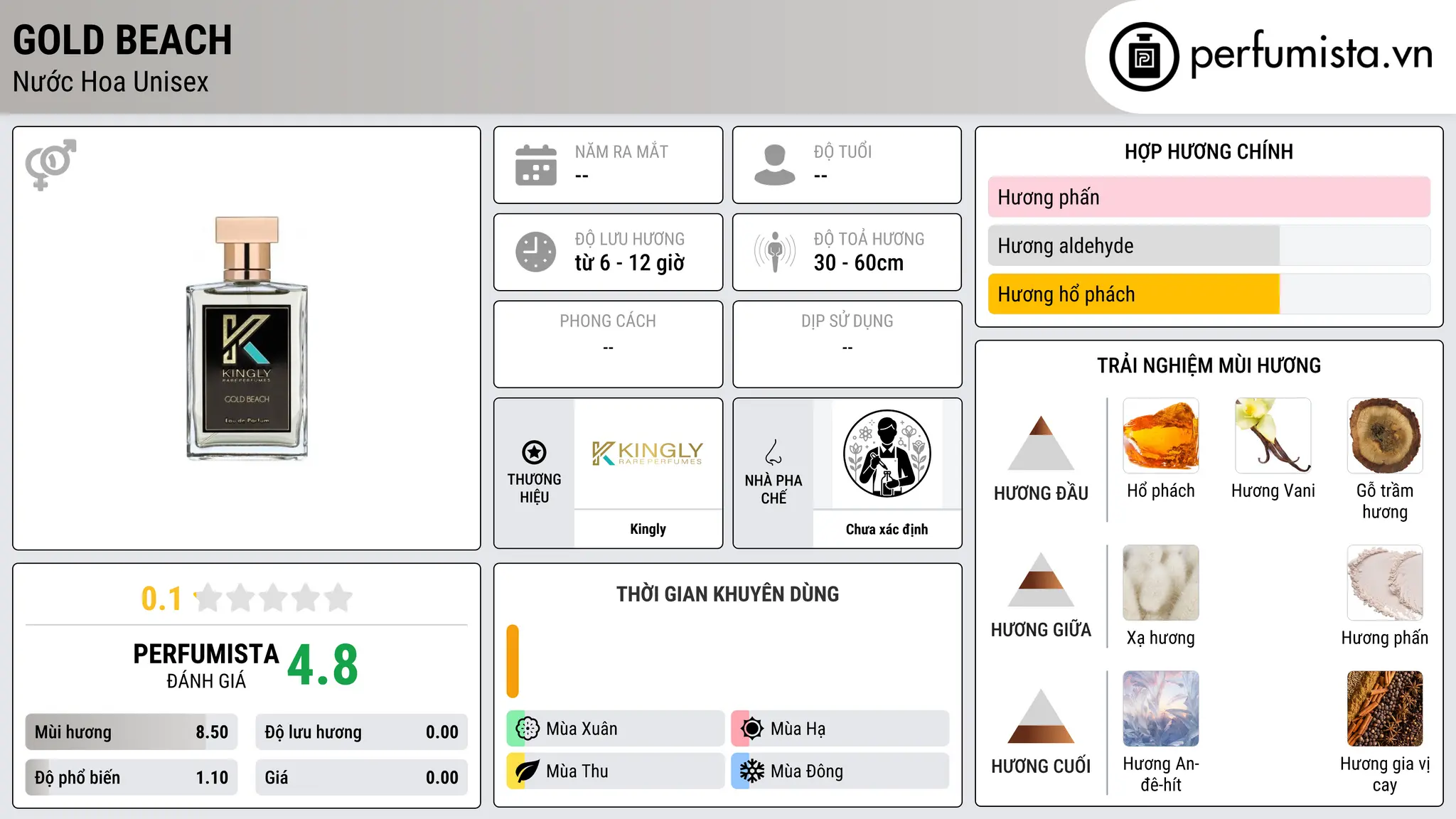This screenshot has width=1456, height=819.
Task: Click the Giá 0.00 score bar
Action: tap(362, 778)
